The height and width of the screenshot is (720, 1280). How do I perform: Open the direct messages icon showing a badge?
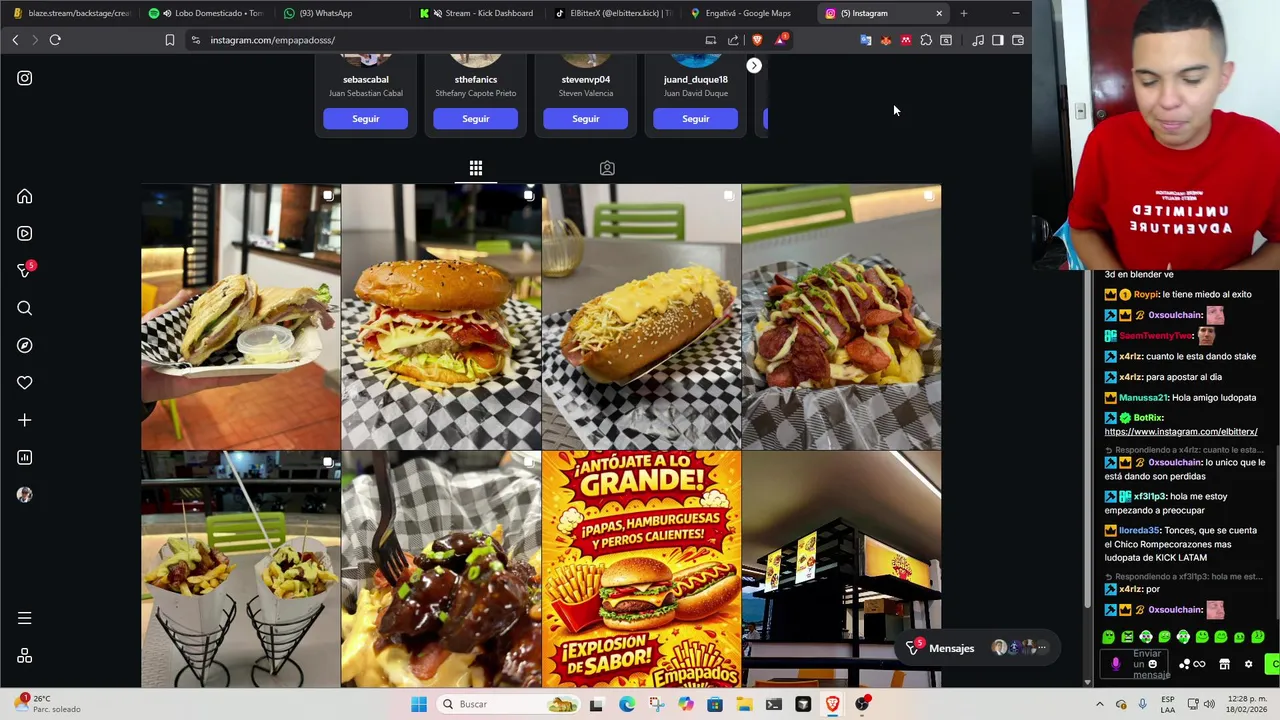pyautogui.click(x=25, y=270)
